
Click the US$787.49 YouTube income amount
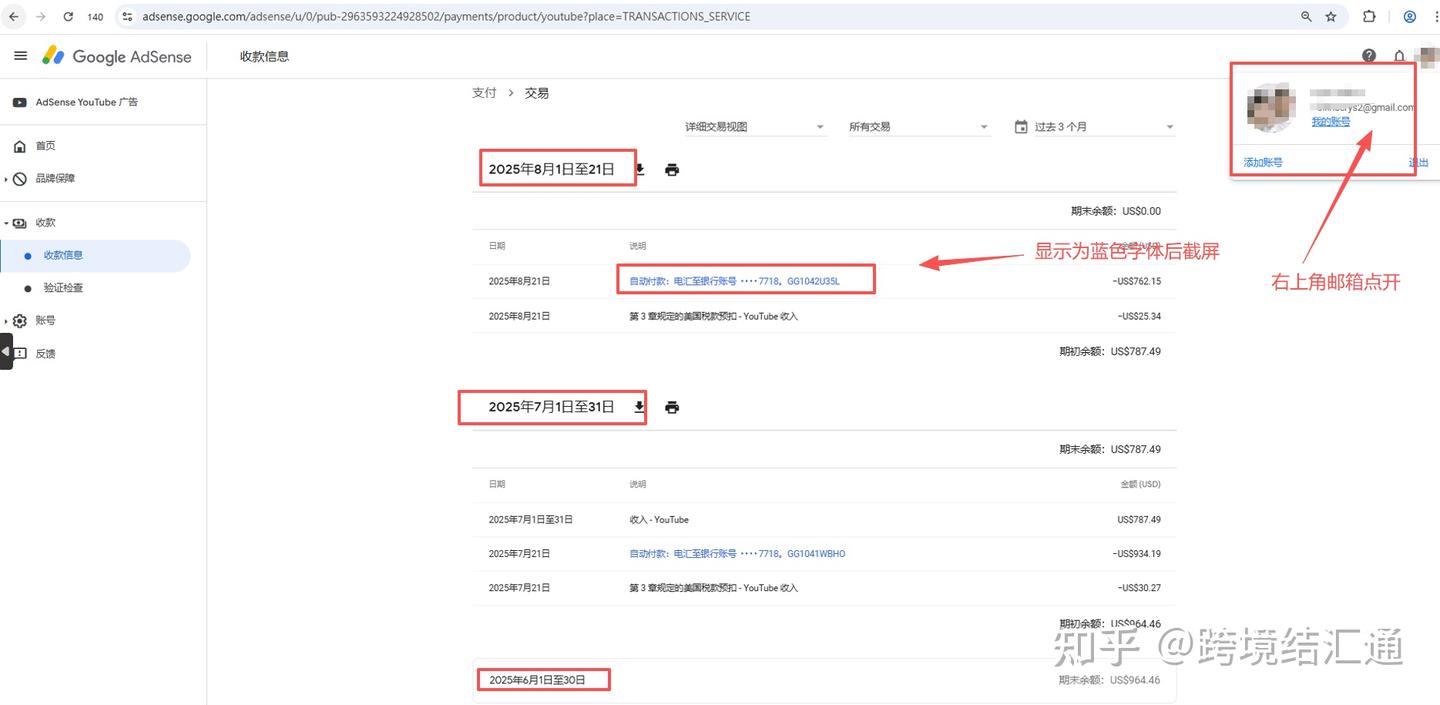click(x=1139, y=519)
